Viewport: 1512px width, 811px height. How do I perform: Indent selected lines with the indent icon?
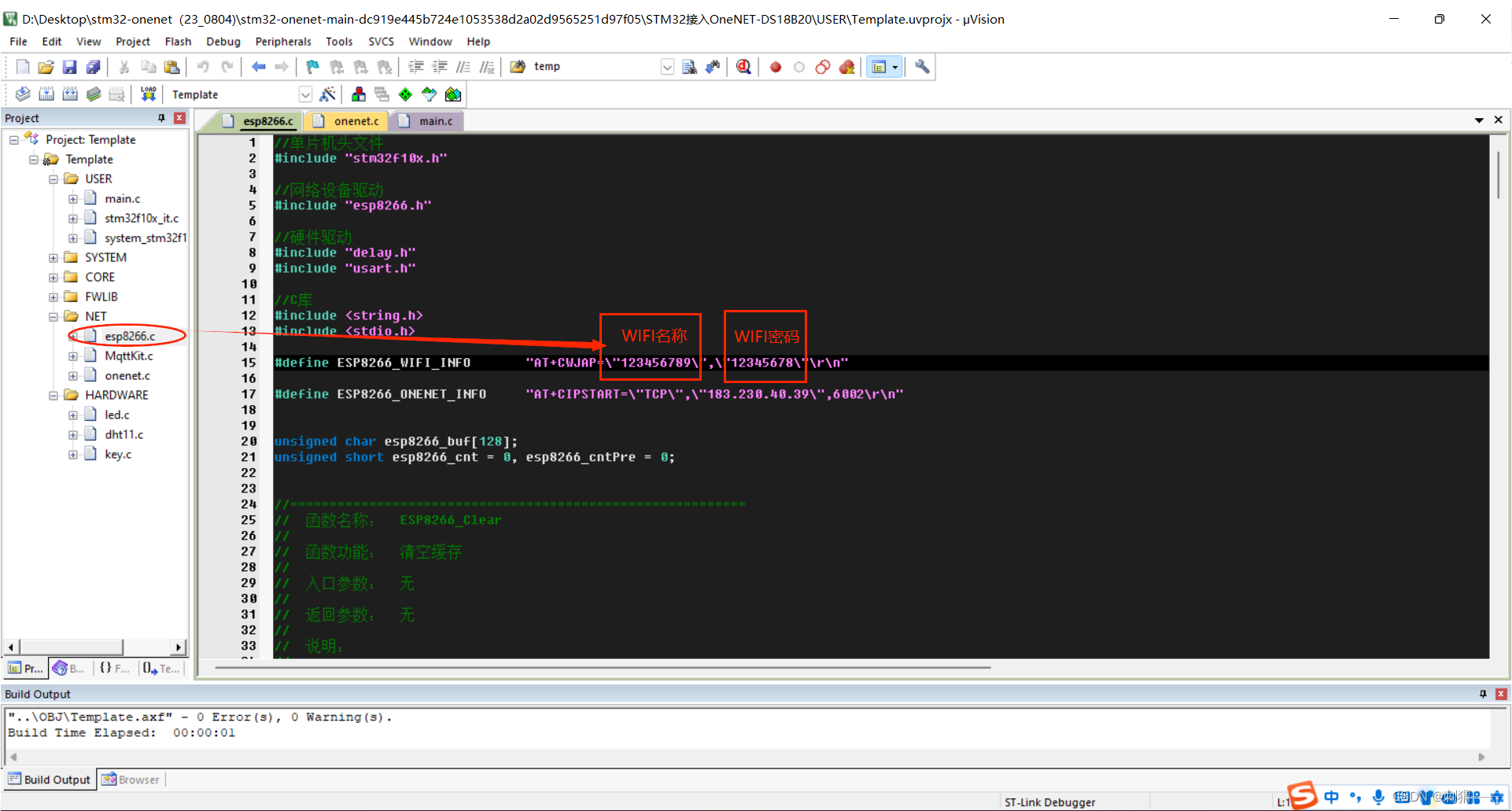click(x=416, y=67)
